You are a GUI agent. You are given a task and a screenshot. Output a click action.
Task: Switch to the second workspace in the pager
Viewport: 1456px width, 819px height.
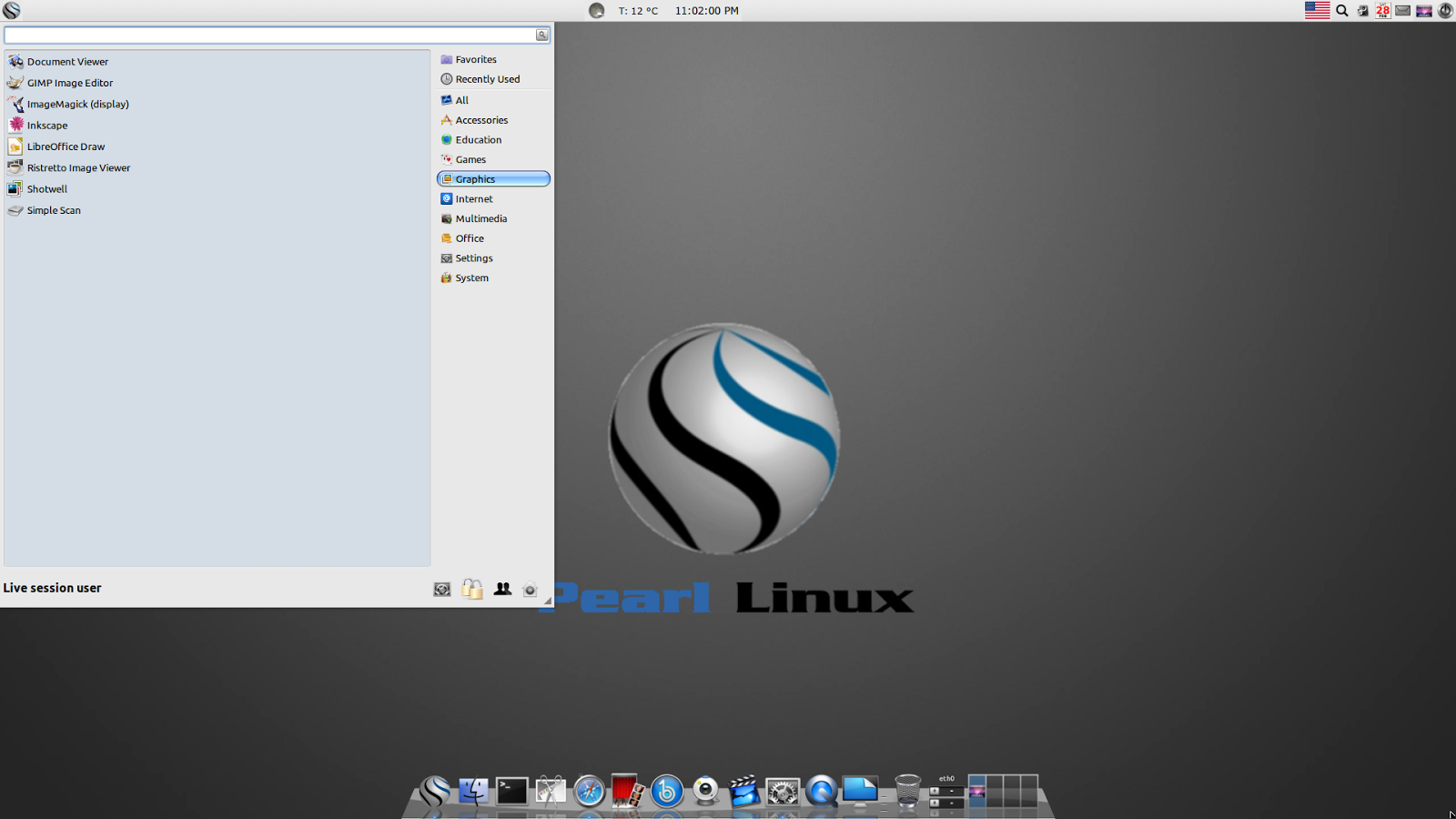[994, 791]
